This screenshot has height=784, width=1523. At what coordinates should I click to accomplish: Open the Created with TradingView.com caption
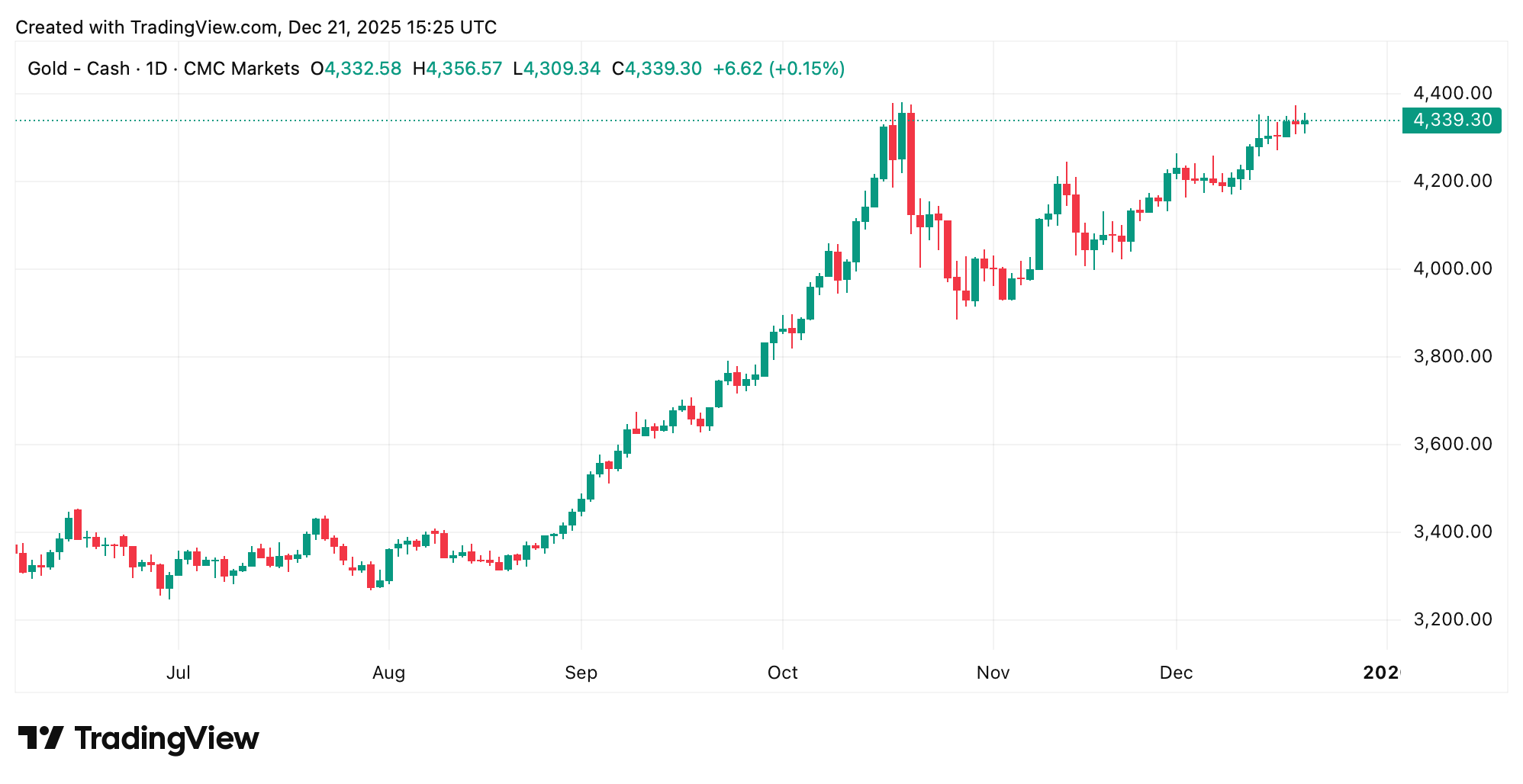[x=256, y=27]
